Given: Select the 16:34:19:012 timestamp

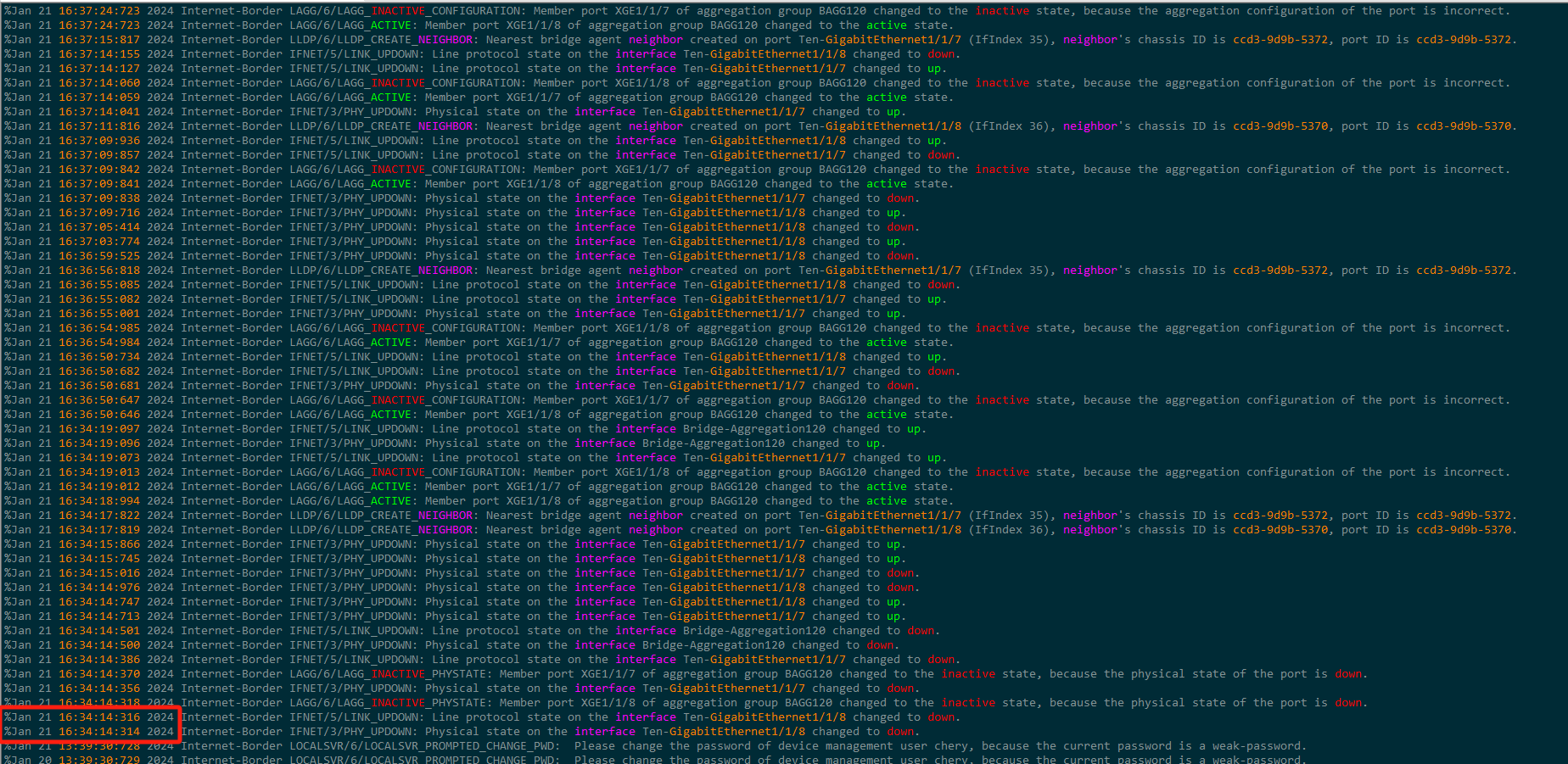Looking at the screenshot, I should pos(99,487).
